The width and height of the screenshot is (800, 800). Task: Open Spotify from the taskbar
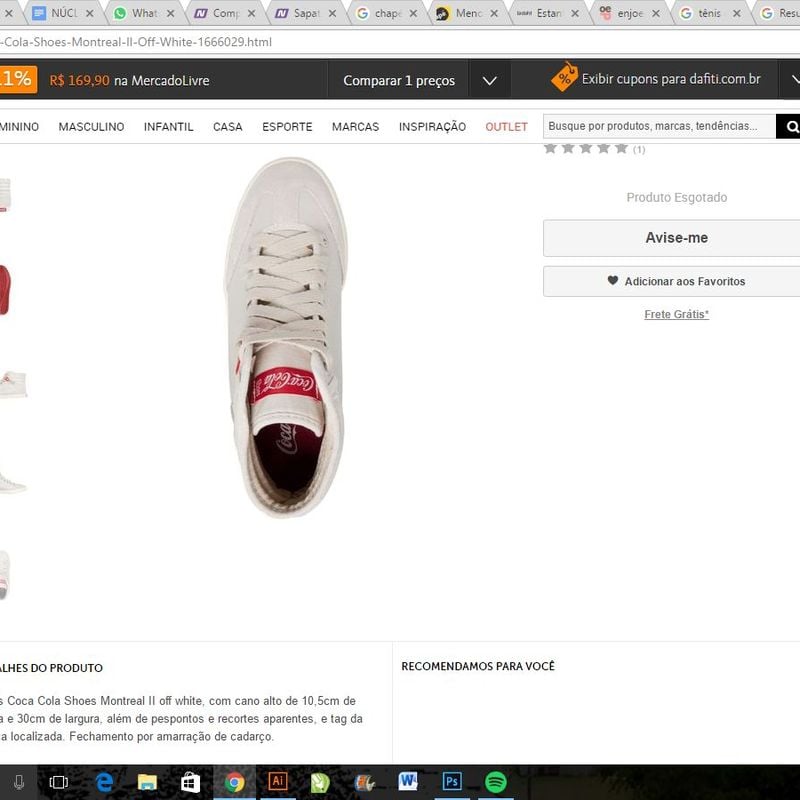coord(495,781)
